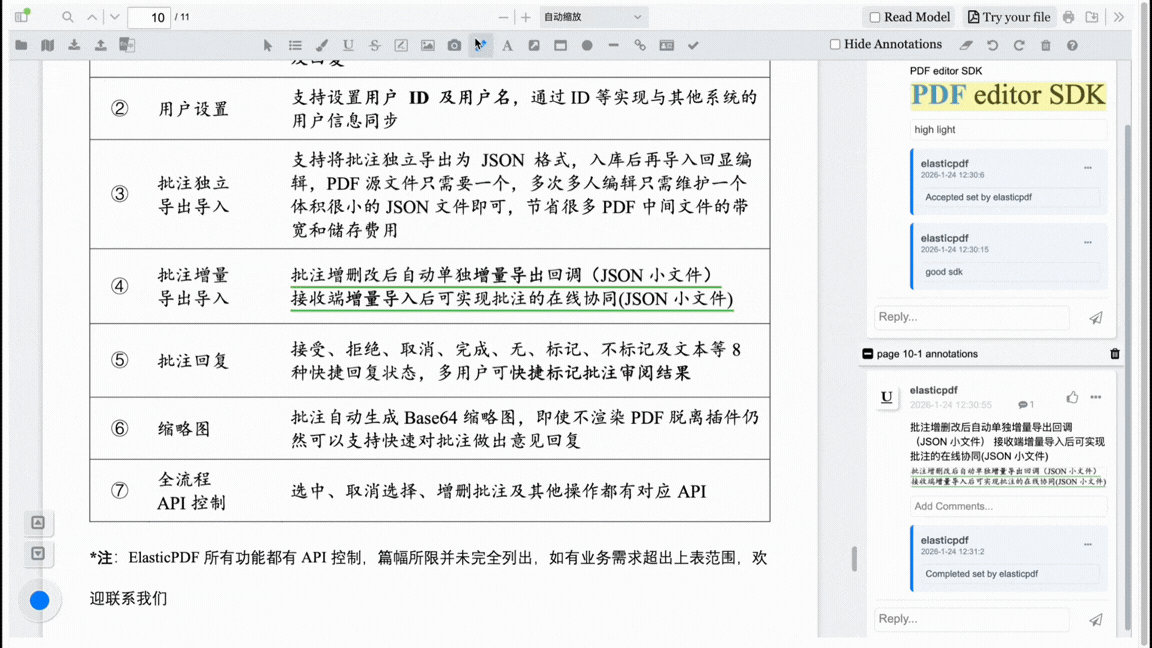Select the Text annotation tool
Screen dimensions: 1152x648
click(507, 44)
